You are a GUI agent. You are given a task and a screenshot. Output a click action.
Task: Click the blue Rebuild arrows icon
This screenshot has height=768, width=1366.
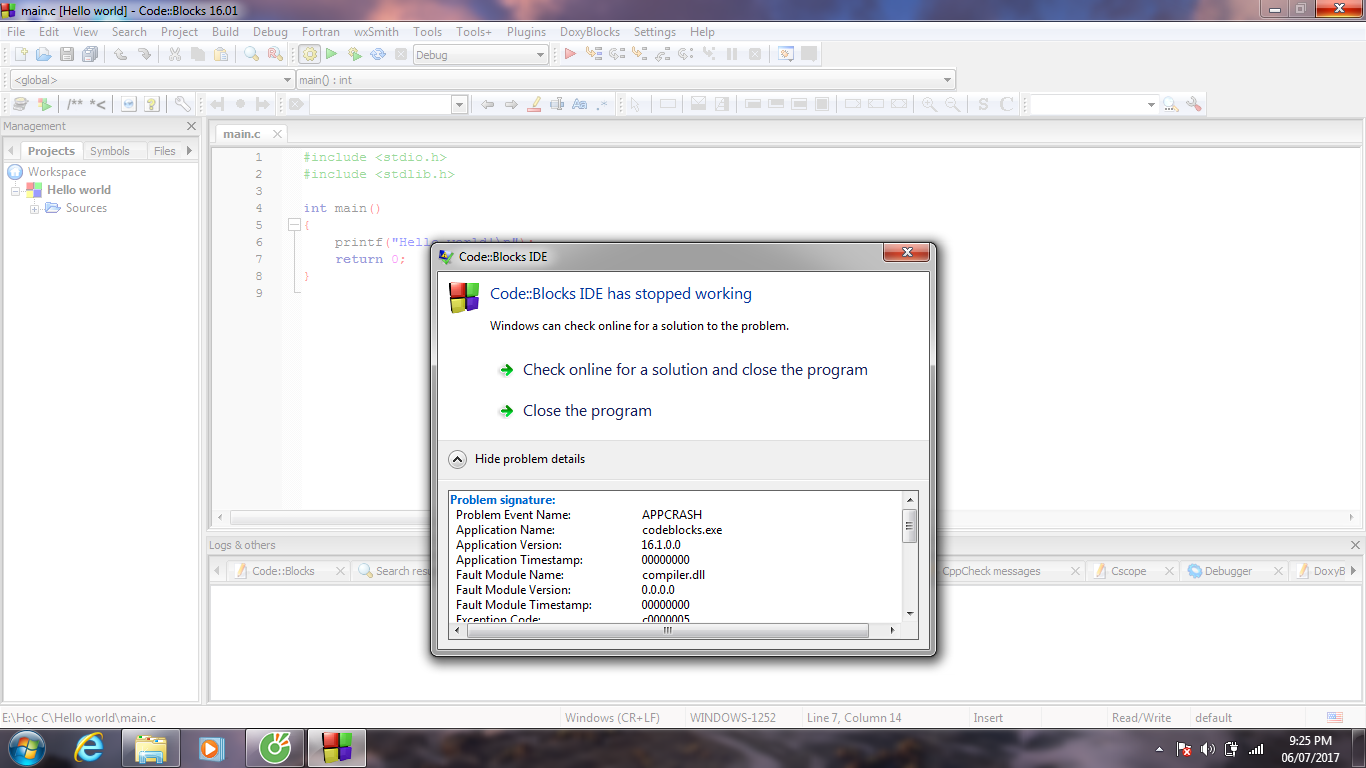click(378, 54)
